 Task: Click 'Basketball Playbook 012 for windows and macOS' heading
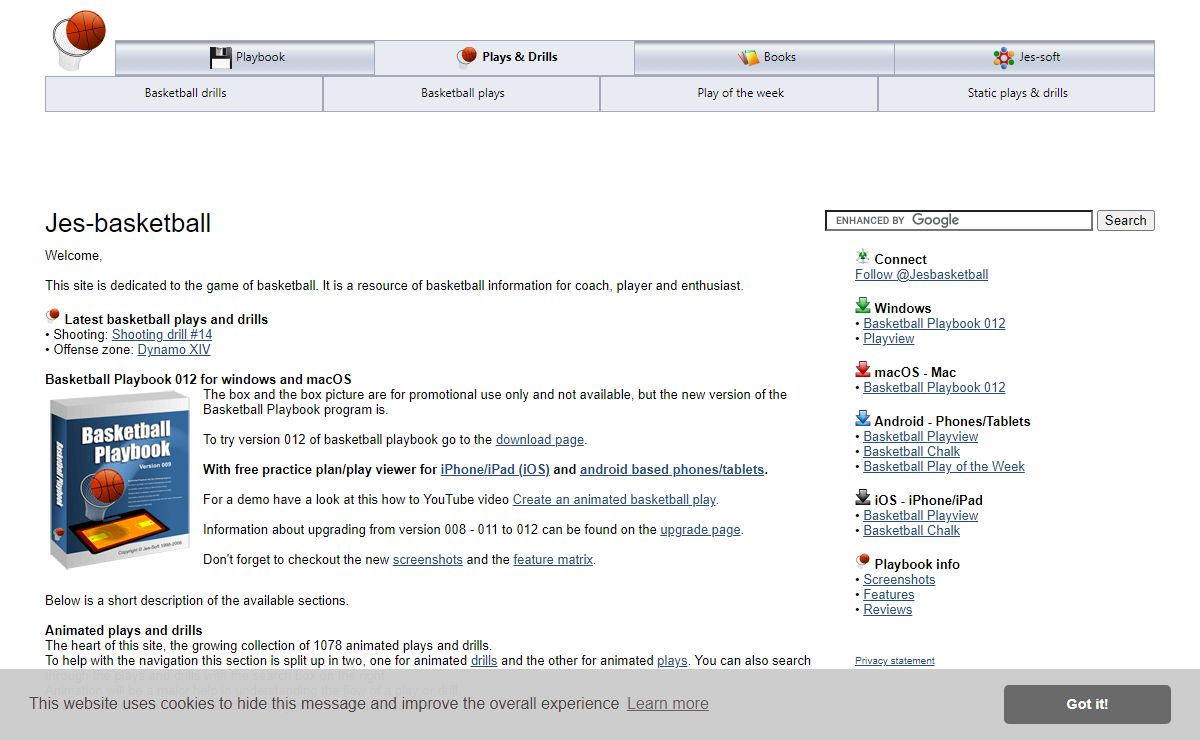point(198,379)
